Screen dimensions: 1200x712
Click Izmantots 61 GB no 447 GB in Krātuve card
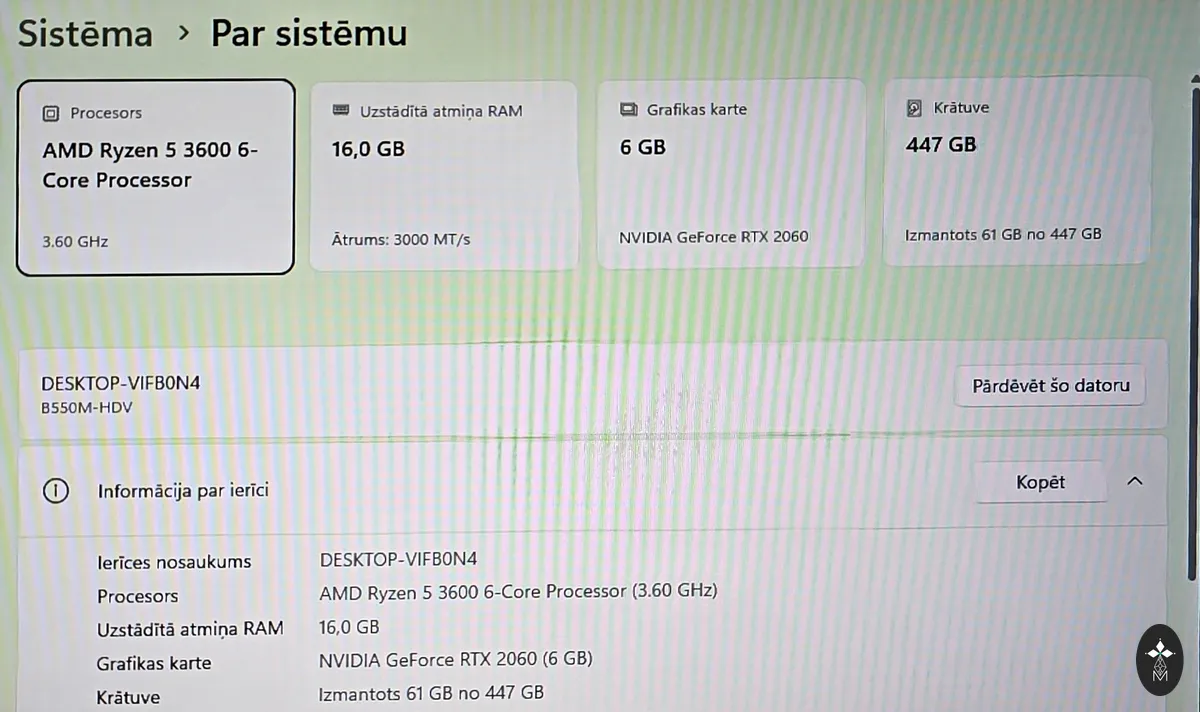tap(1003, 233)
